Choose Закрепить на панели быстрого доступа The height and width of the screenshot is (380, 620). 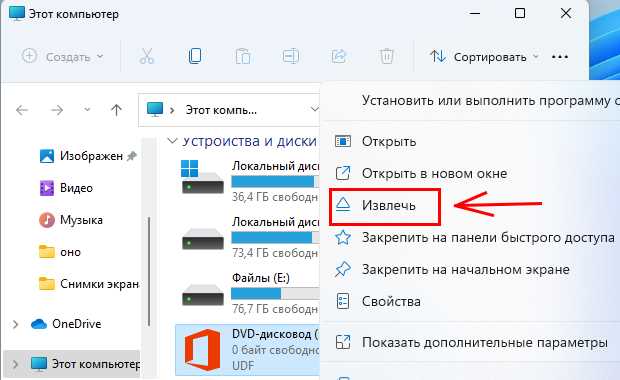(488, 237)
